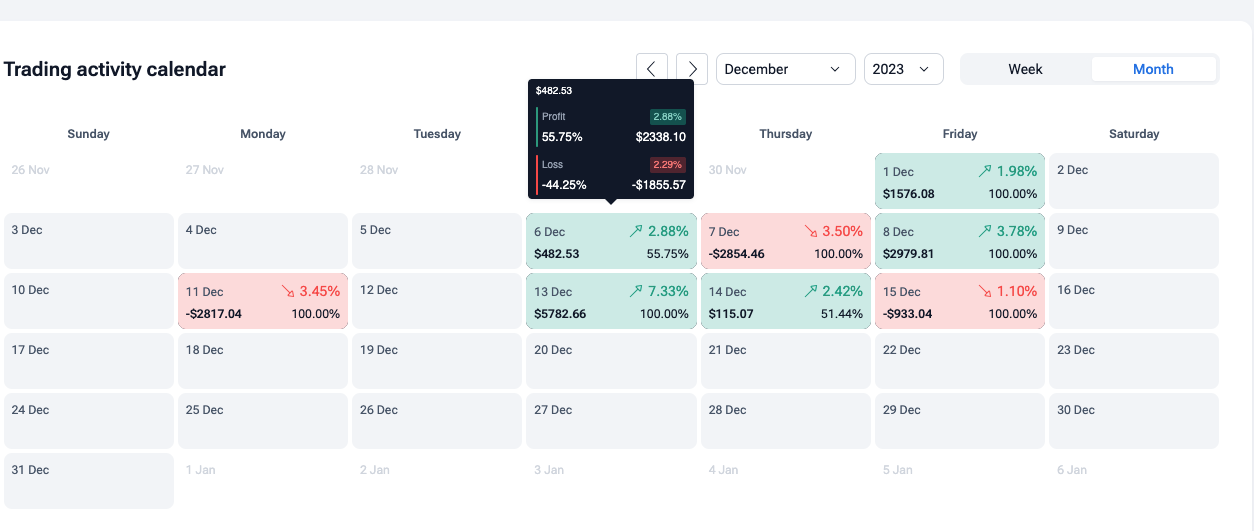Open the empty 20 Dec day cell
Image resolution: width=1254 pixels, height=531 pixels.
pyautogui.click(x=611, y=361)
